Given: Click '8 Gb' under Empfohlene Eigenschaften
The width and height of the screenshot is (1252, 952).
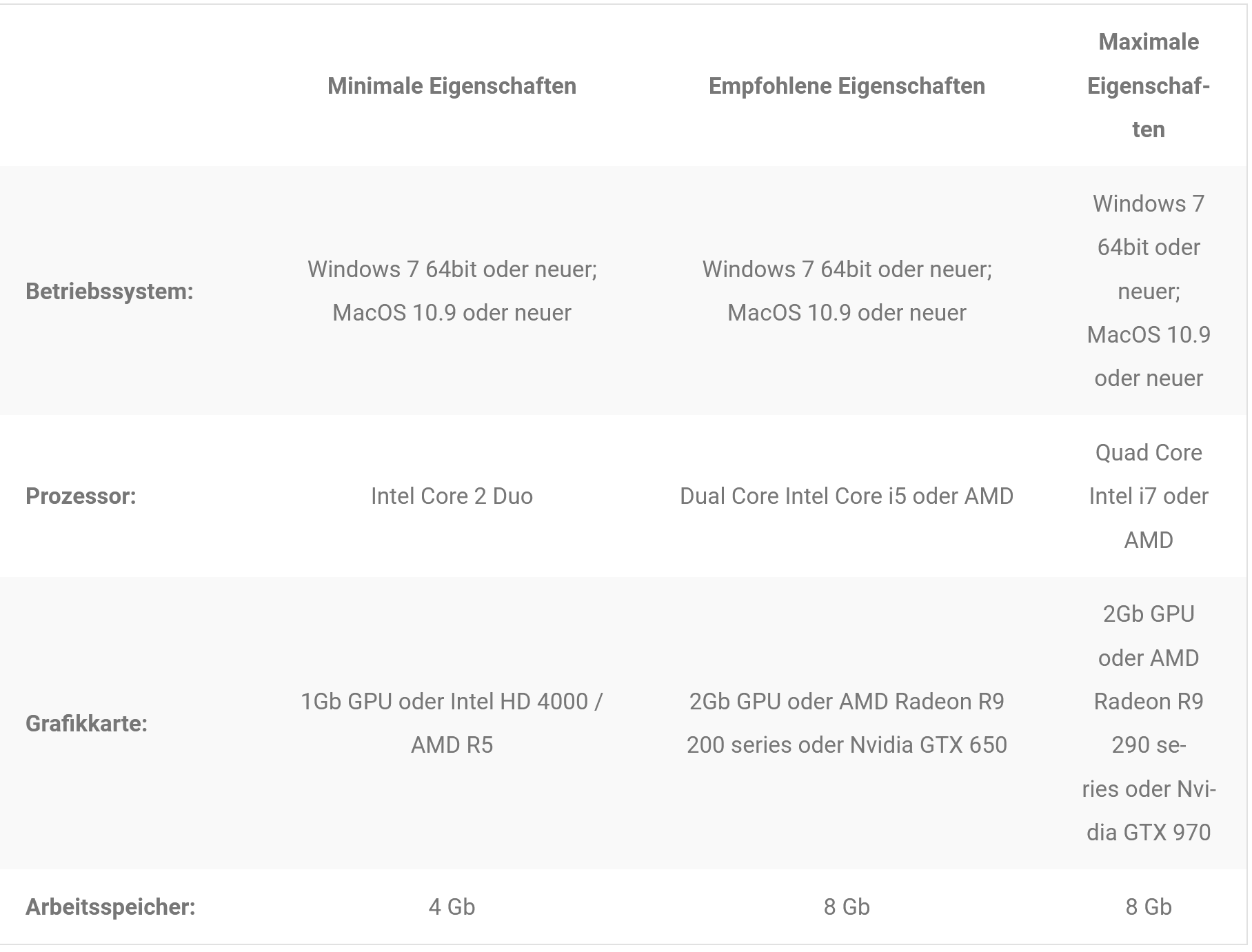Looking at the screenshot, I should (847, 907).
